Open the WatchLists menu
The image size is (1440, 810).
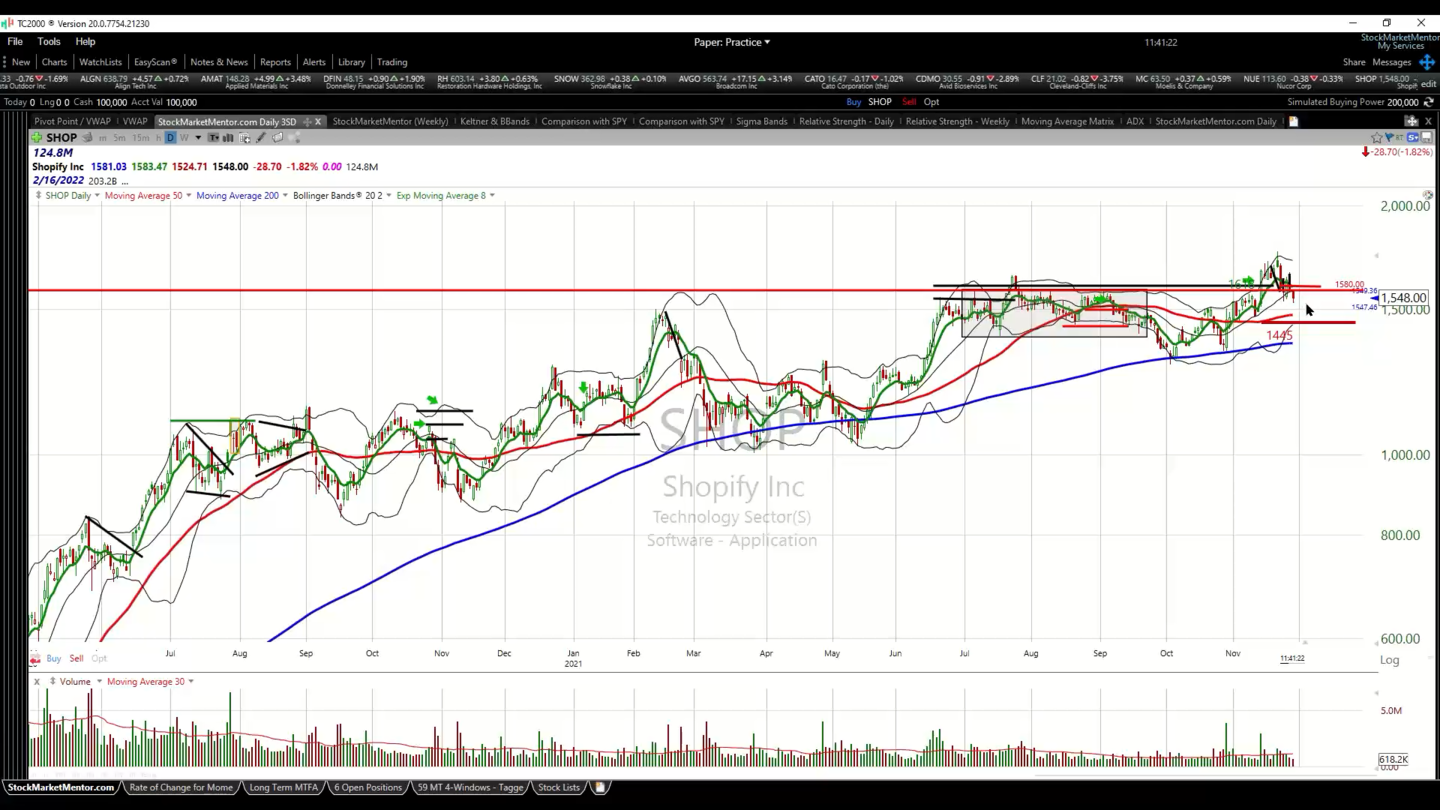100,62
